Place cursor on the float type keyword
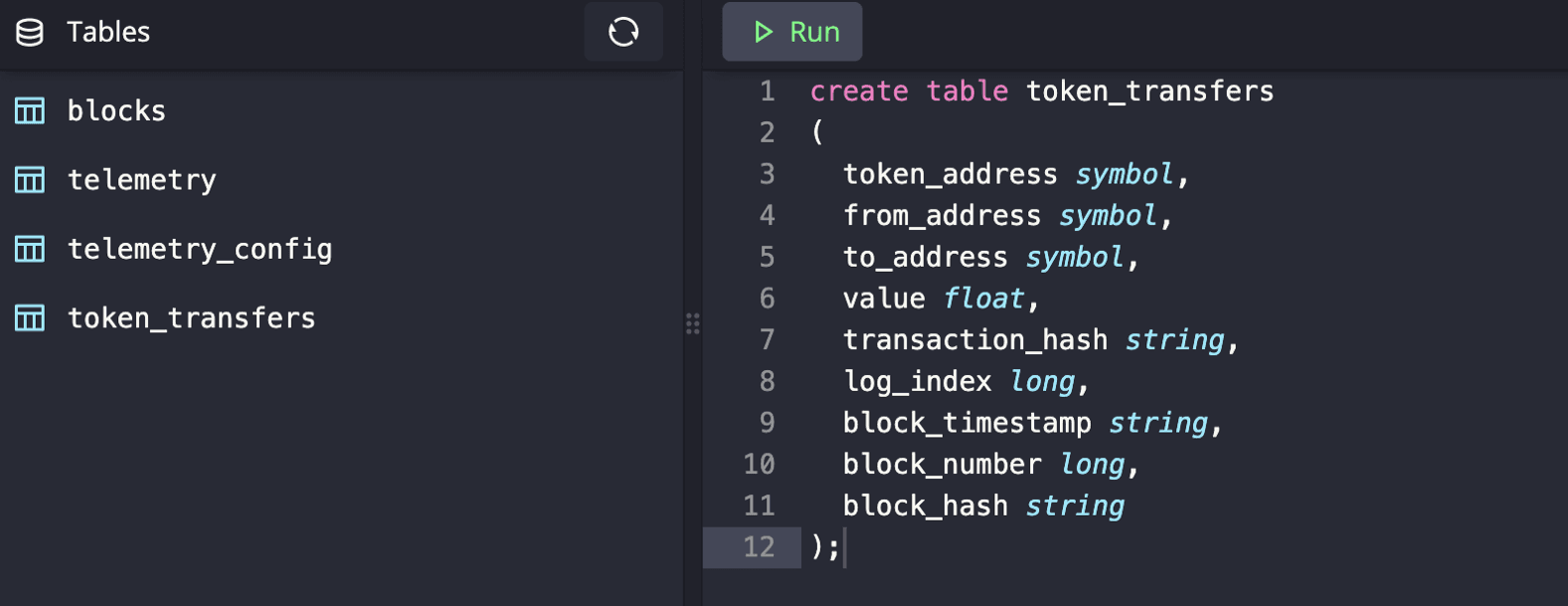Image resolution: width=1568 pixels, height=606 pixels. coord(983,299)
